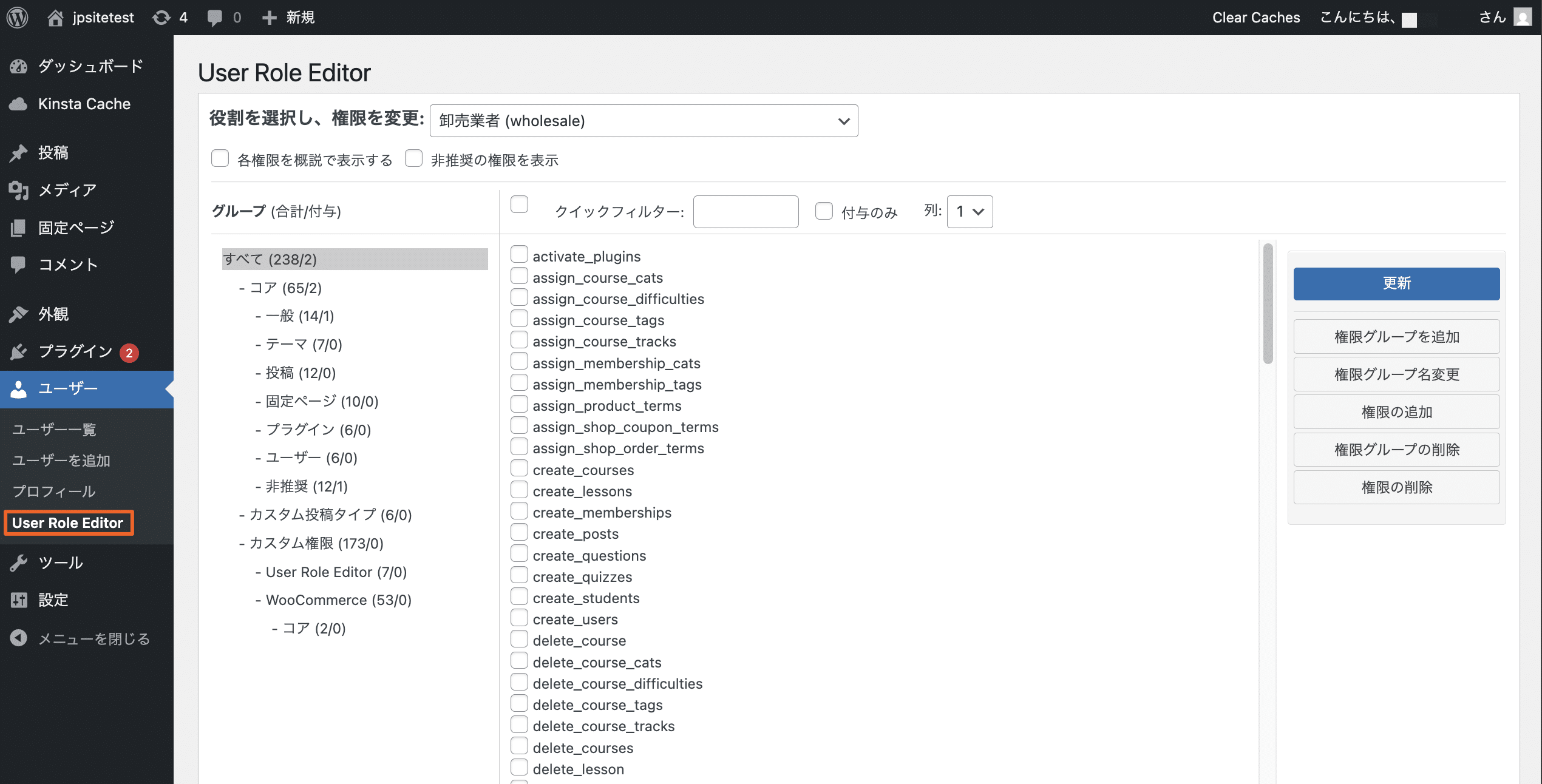The image size is (1542, 784).
Task: Select the WooCommerce (53/0) group
Action: tap(338, 600)
